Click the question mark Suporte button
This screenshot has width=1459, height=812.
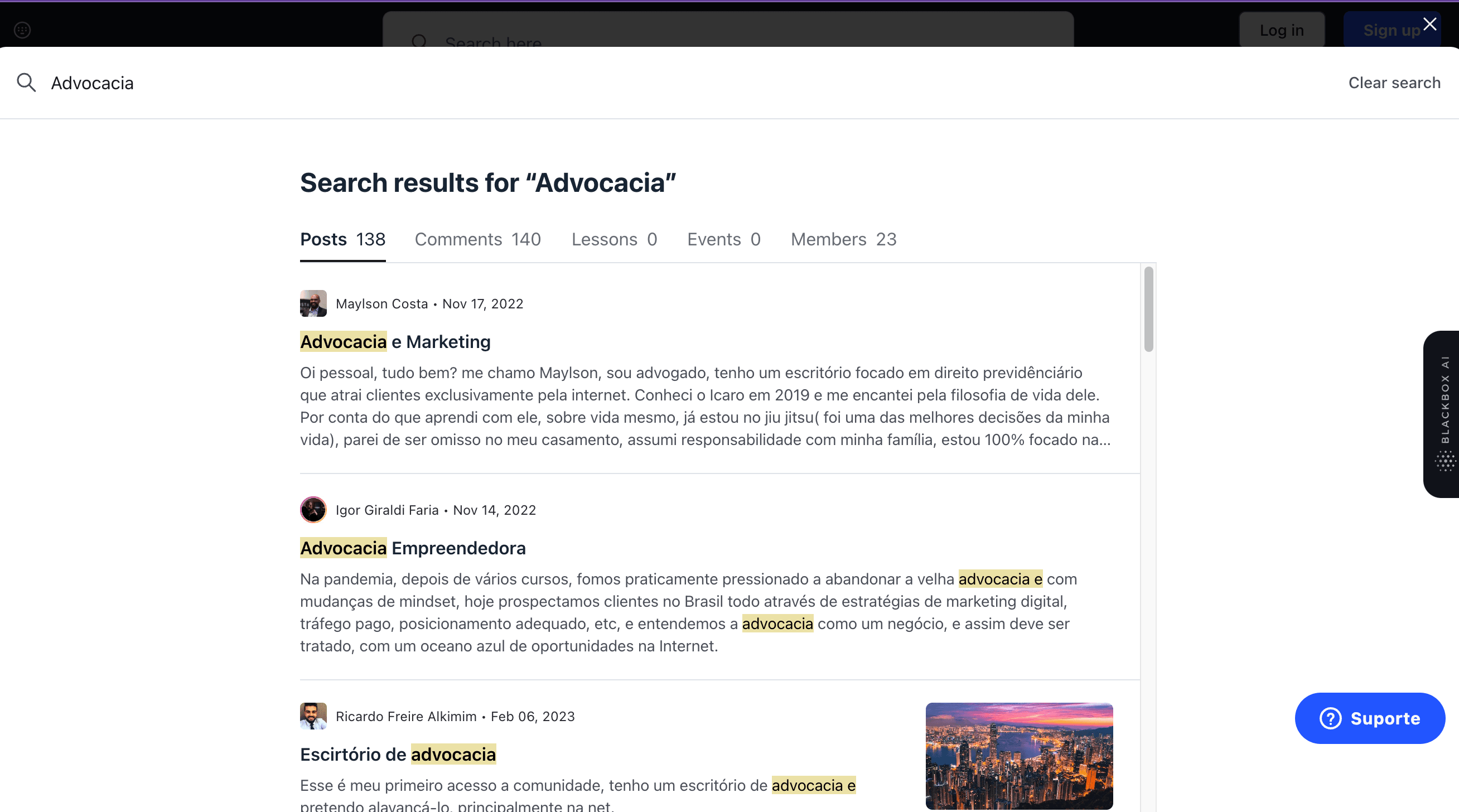1370,718
